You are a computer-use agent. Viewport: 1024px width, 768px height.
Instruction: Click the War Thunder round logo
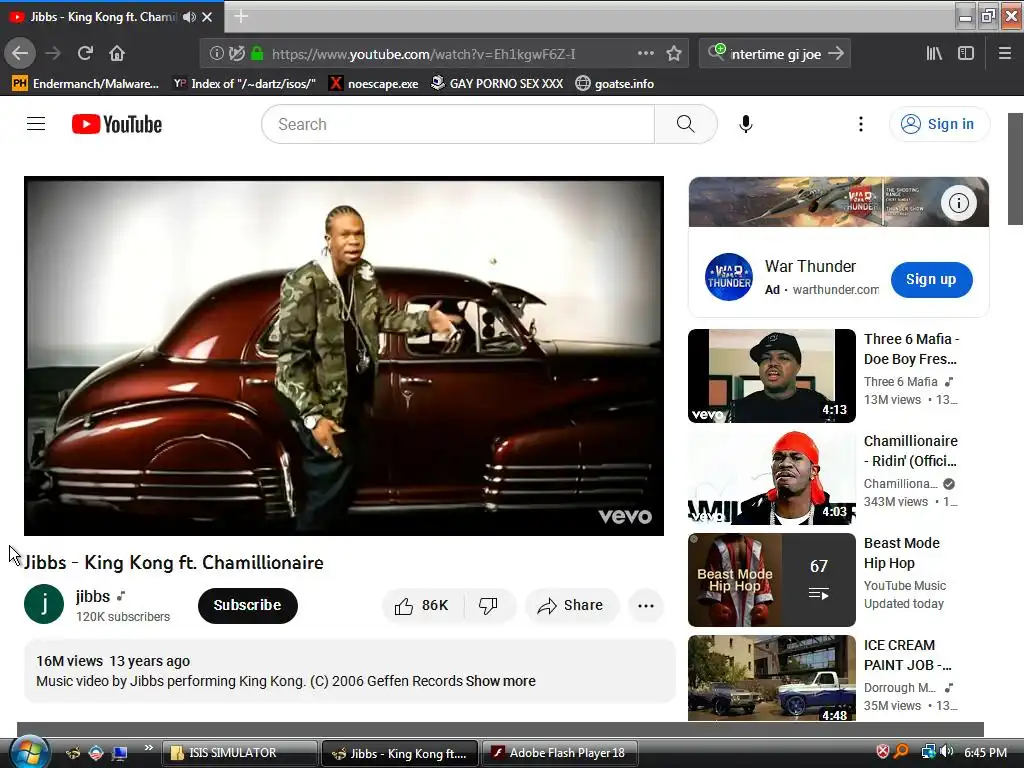(729, 277)
